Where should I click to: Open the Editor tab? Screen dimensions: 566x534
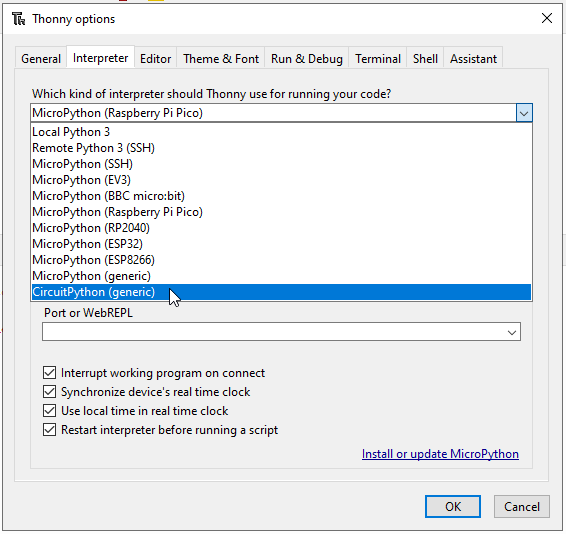click(156, 58)
